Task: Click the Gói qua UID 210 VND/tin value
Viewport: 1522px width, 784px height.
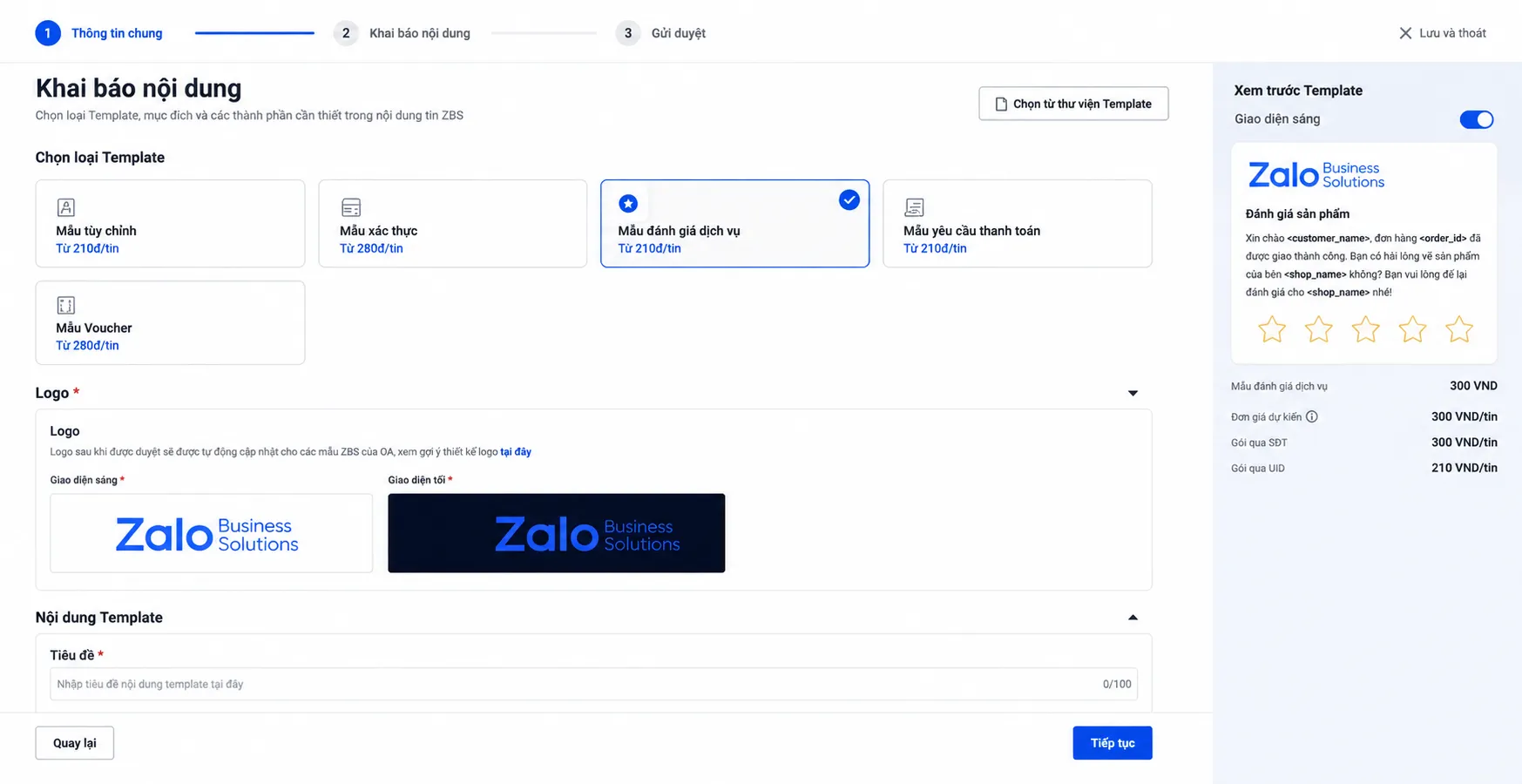Action: click(1465, 468)
